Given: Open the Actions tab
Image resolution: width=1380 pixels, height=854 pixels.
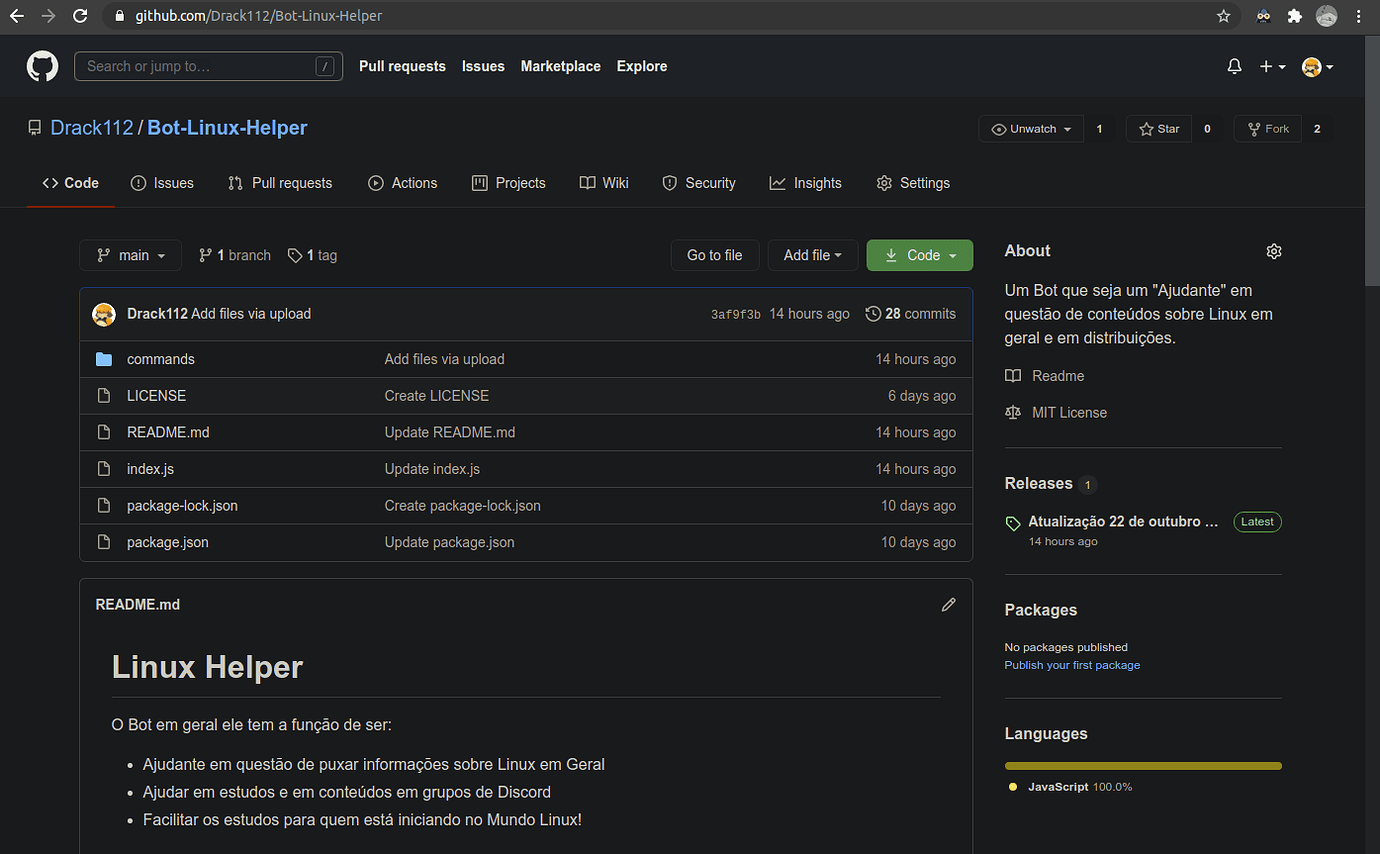Looking at the screenshot, I should 403,183.
